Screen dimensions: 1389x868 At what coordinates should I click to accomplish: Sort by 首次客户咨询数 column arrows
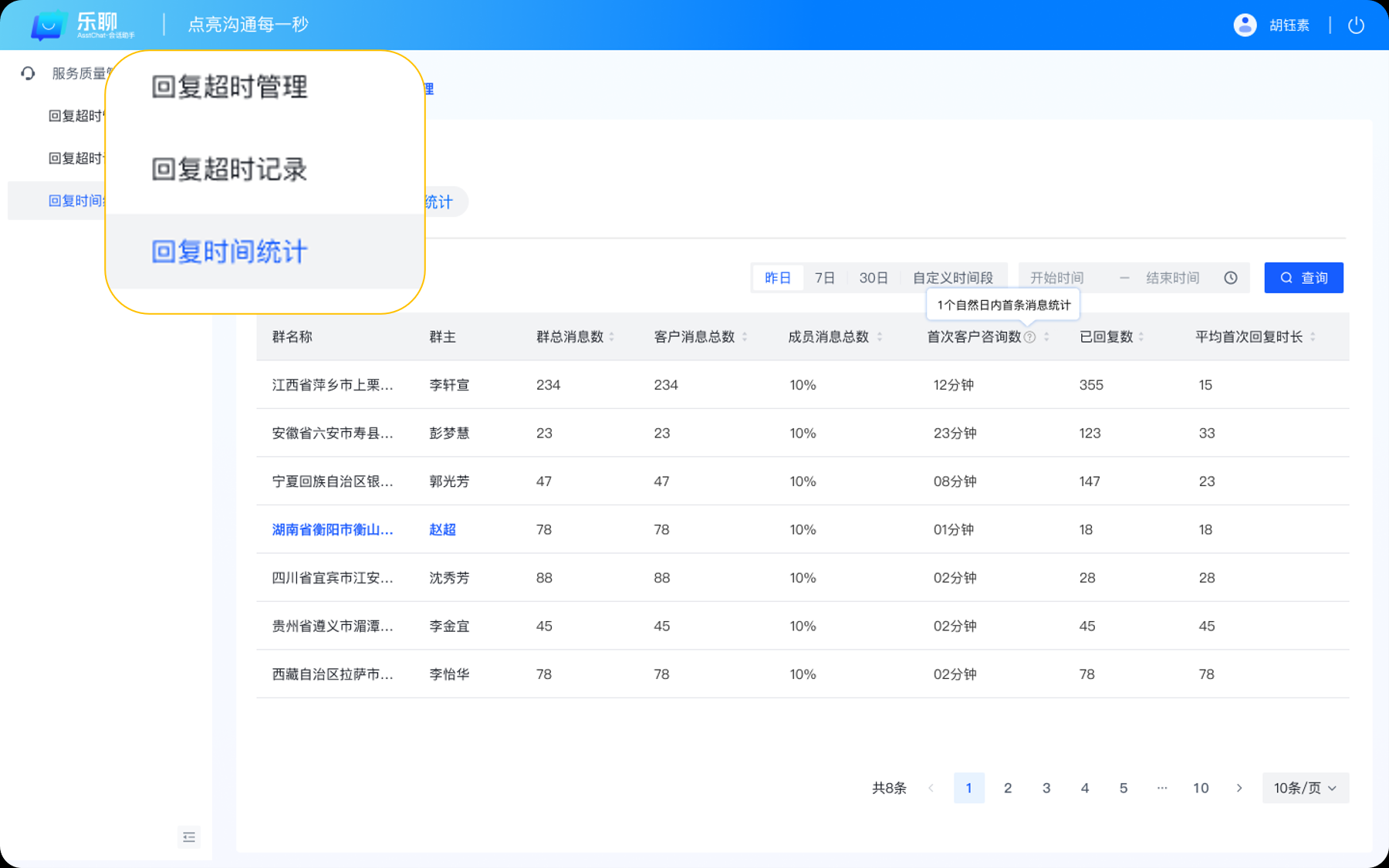pos(1046,337)
